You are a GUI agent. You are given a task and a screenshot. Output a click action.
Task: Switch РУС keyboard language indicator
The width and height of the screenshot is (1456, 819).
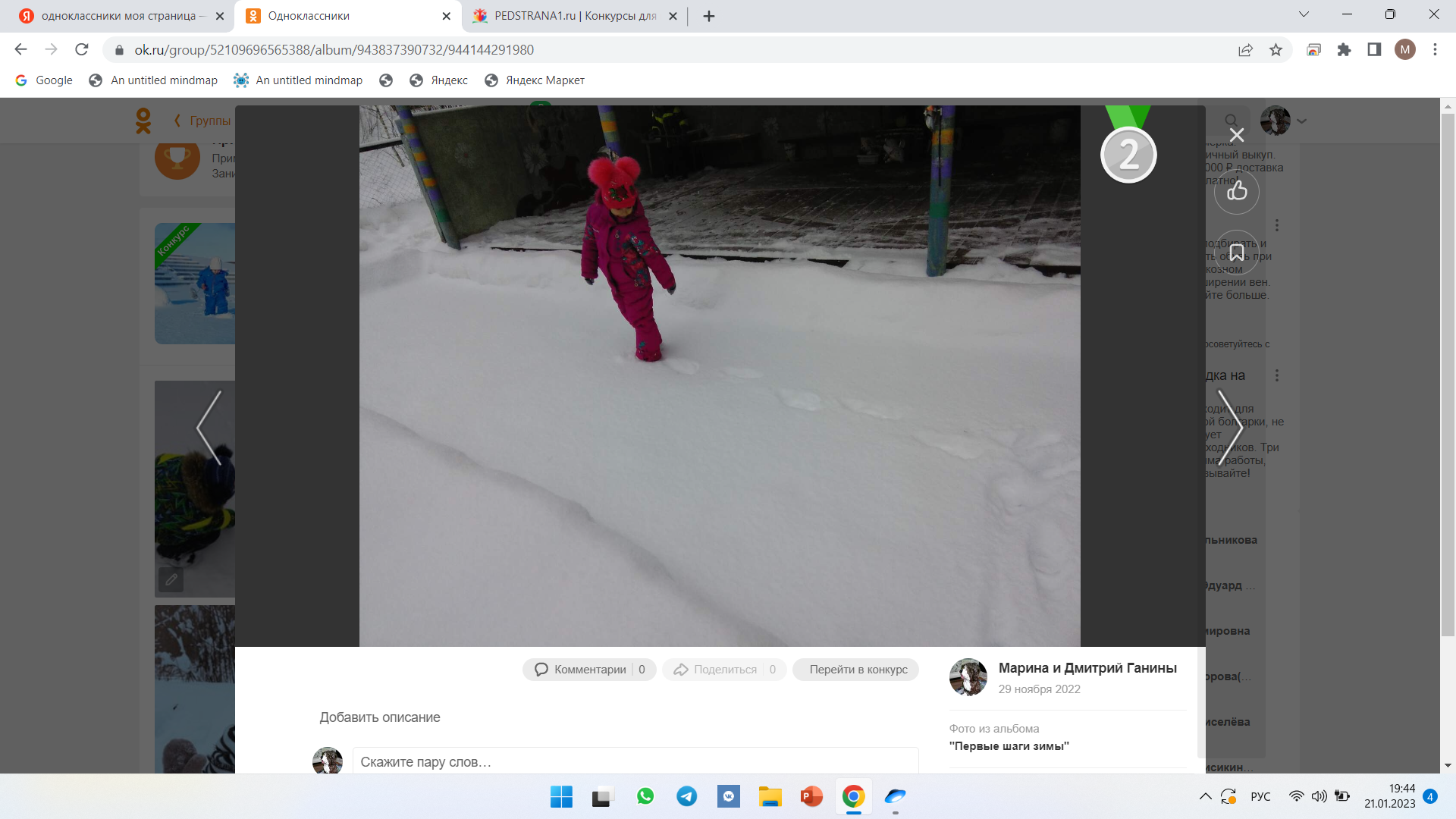[x=1260, y=797]
